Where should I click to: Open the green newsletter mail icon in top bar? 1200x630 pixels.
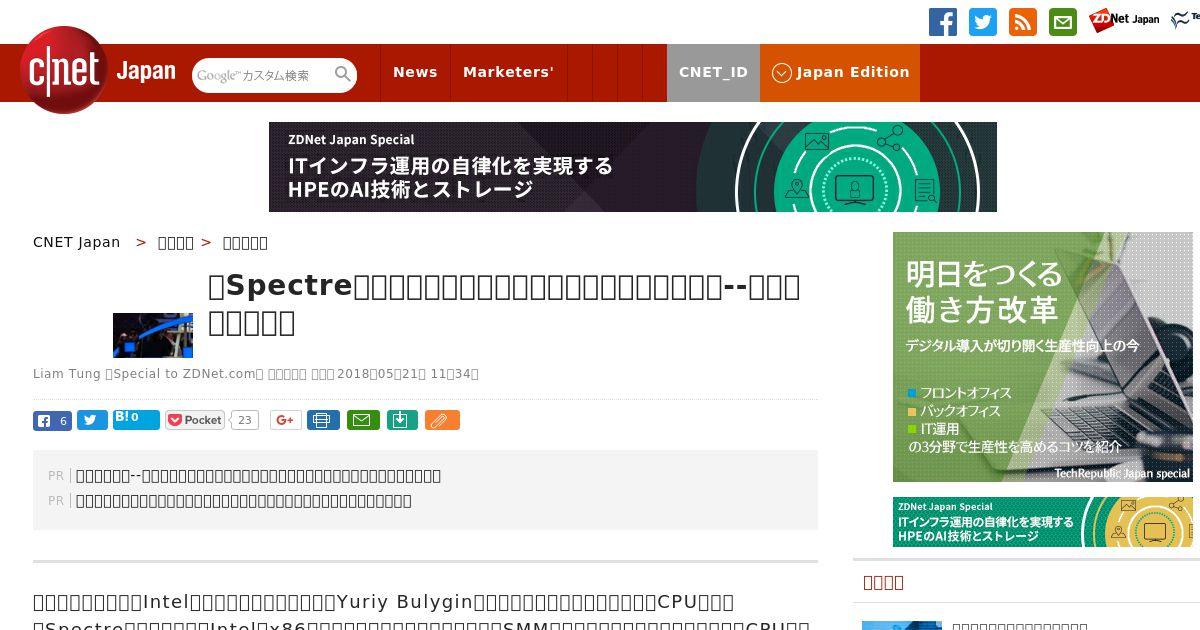point(1063,22)
